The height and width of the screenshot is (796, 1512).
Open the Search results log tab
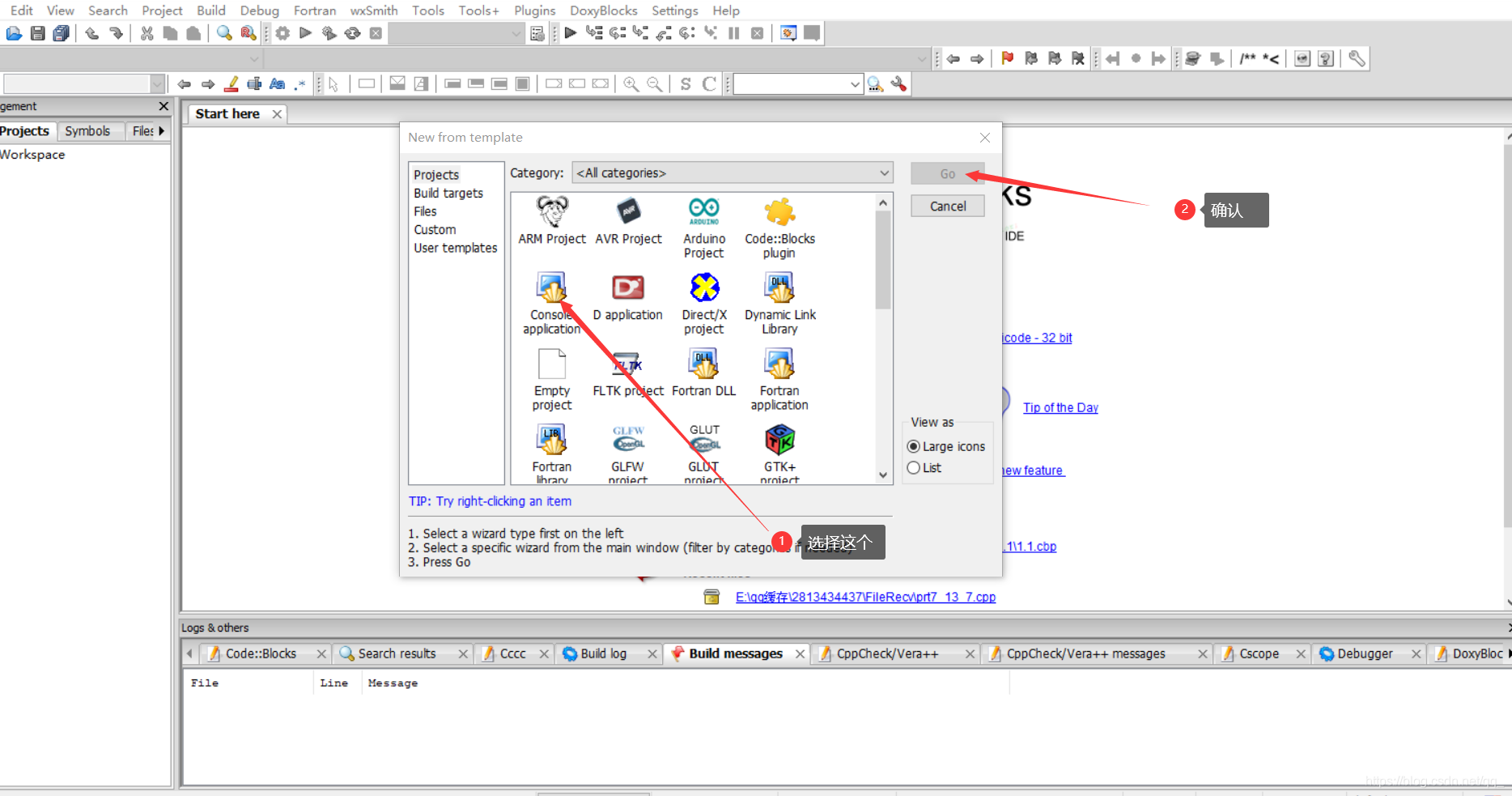[x=397, y=653]
